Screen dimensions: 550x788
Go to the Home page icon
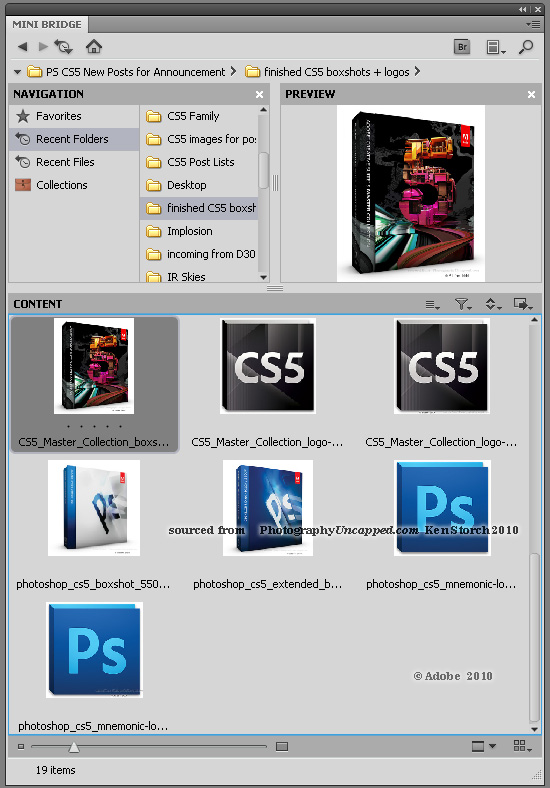94,47
